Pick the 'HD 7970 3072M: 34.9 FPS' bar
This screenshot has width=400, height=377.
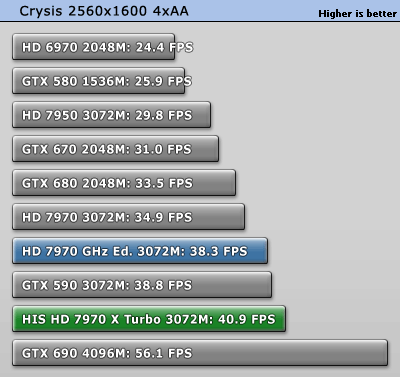click(x=129, y=217)
